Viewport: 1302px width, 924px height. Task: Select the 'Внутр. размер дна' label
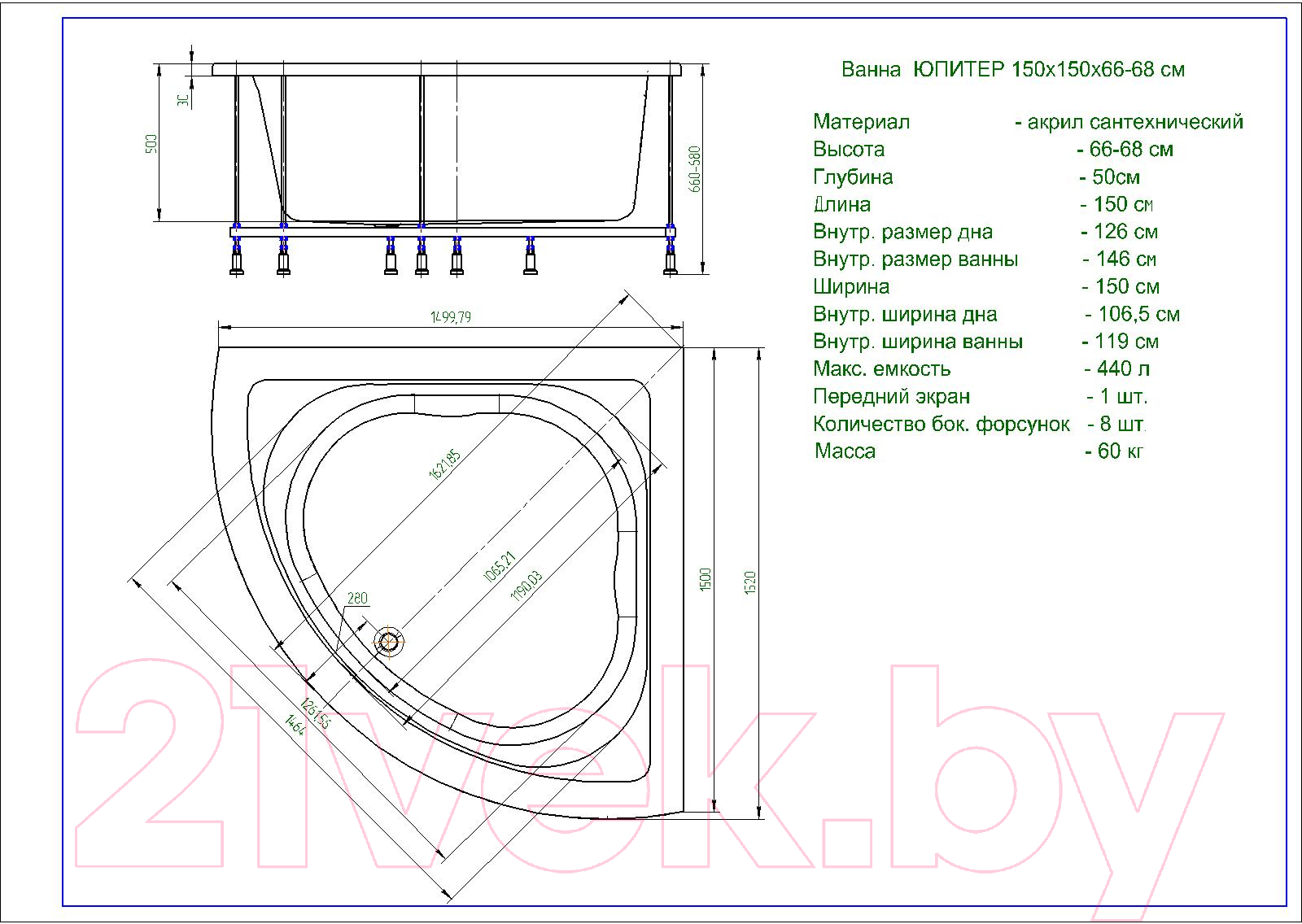pyautogui.click(x=903, y=233)
